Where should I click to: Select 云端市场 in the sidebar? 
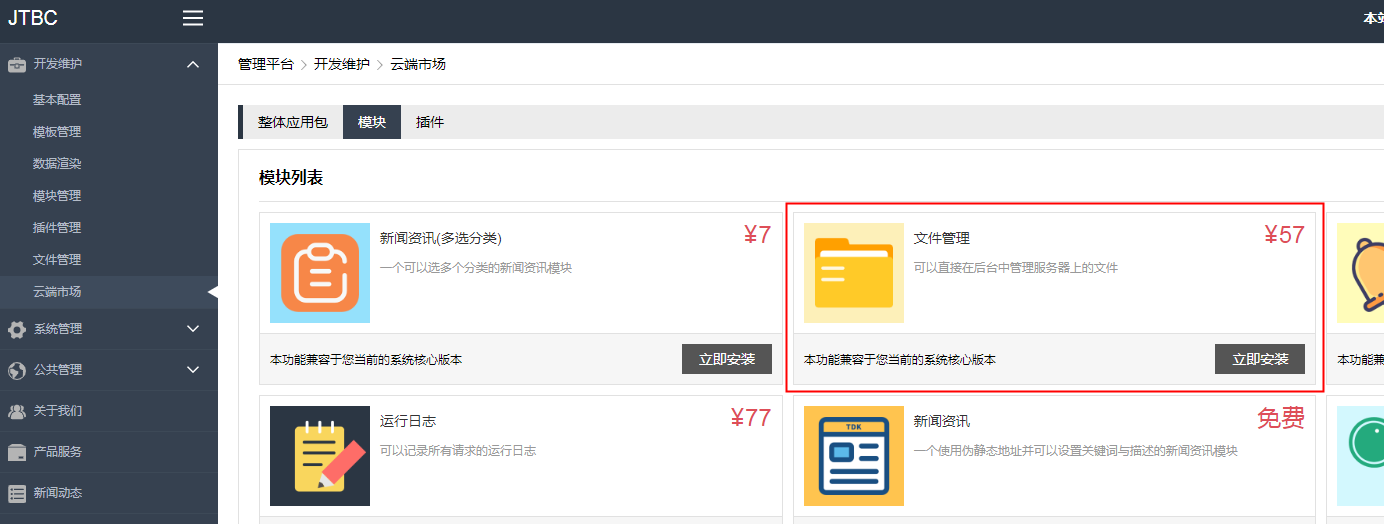pos(57,292)
